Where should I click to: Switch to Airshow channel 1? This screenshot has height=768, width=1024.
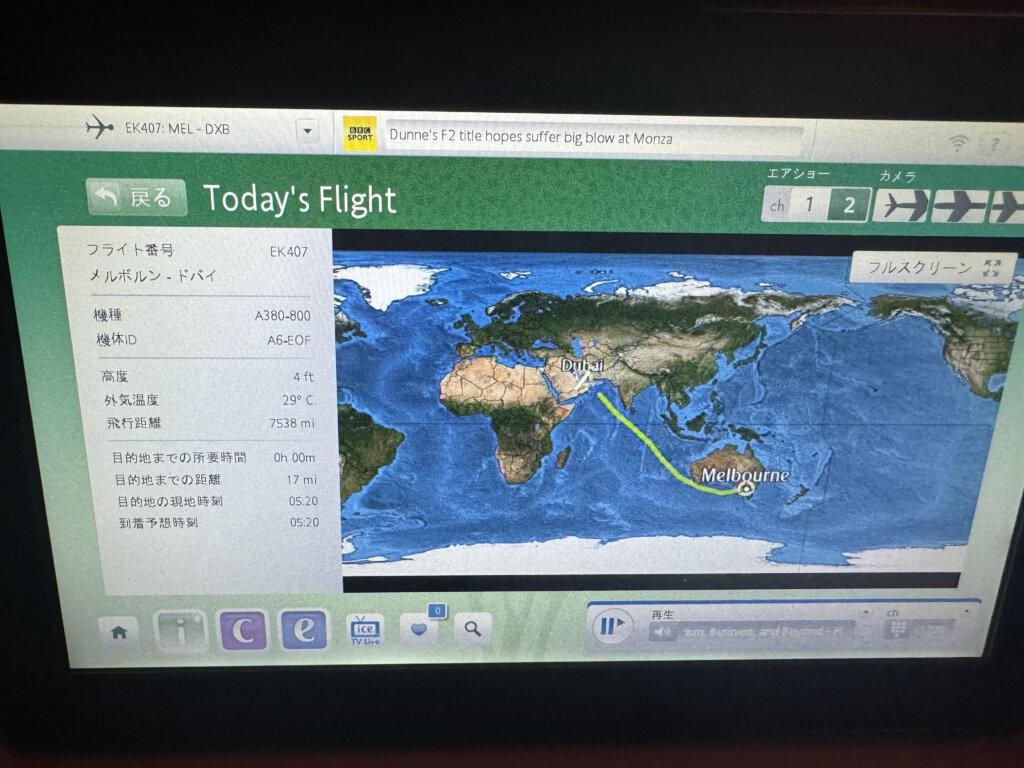(x=811, y=205)
